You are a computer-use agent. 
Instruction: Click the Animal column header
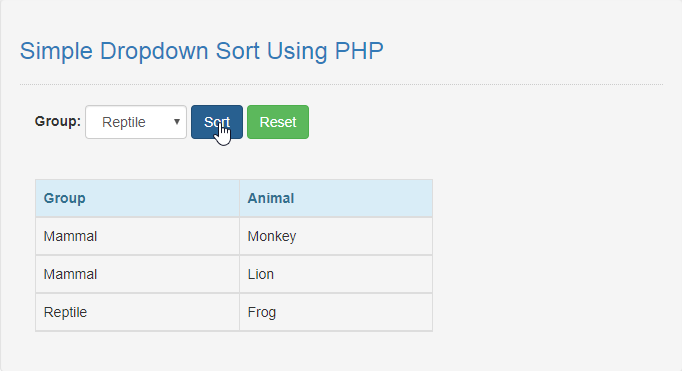pos(336,198)
